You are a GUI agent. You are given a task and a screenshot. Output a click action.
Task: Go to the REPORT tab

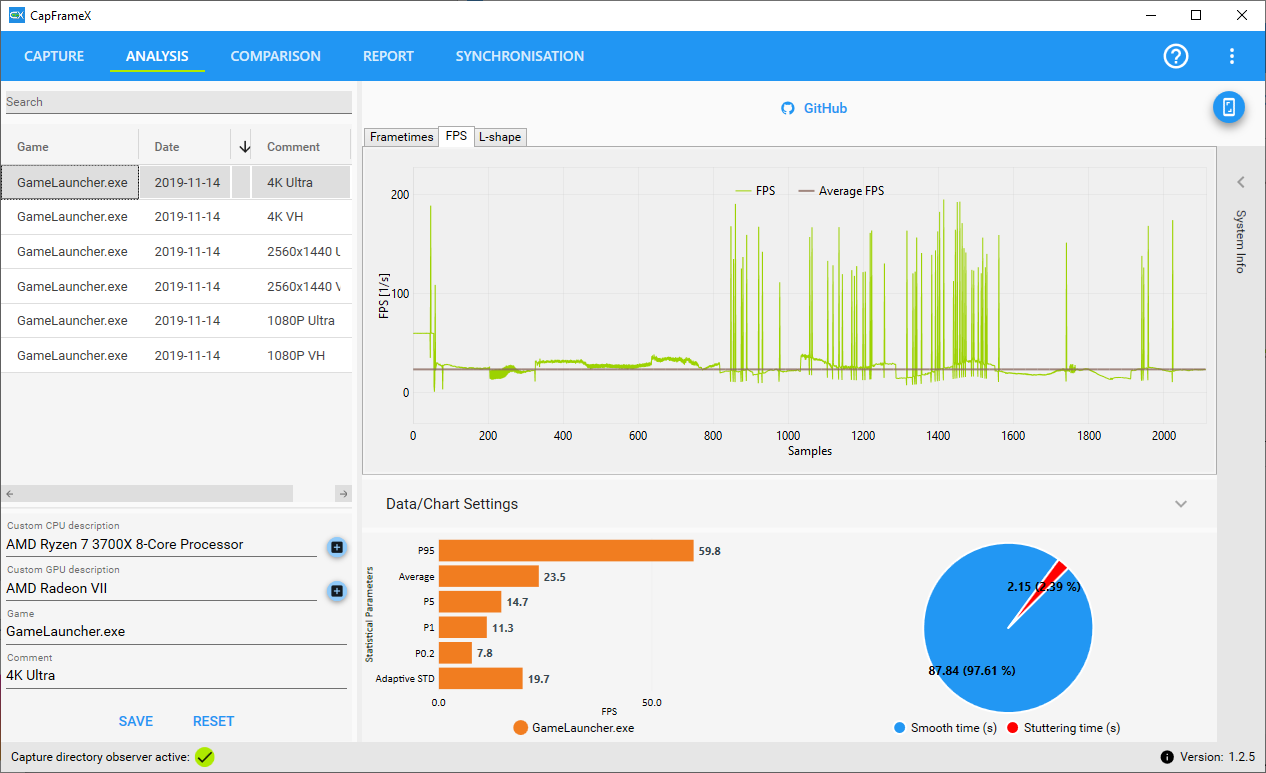click(x=388, y=56)
